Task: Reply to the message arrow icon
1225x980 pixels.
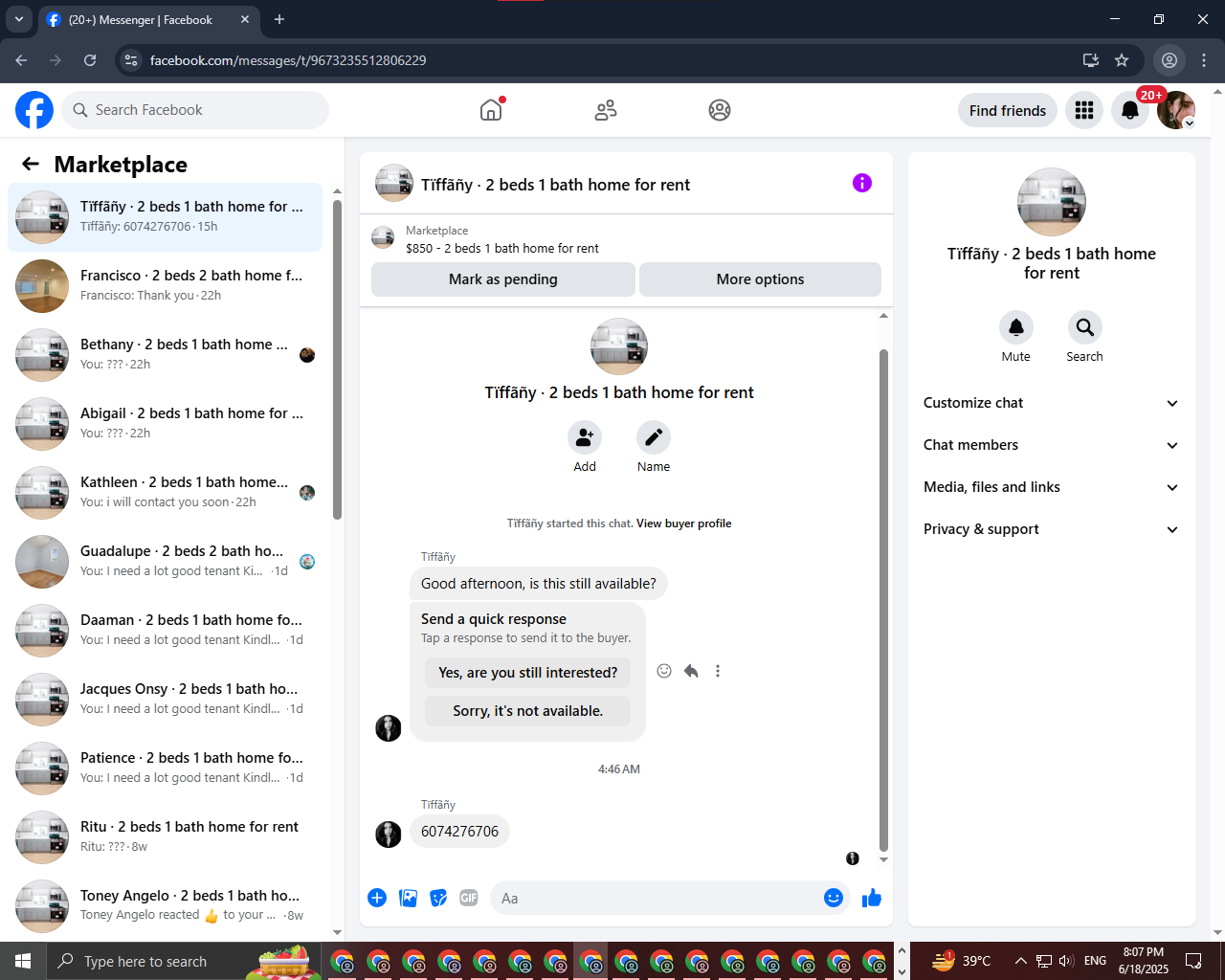Action: pos(691,671)
